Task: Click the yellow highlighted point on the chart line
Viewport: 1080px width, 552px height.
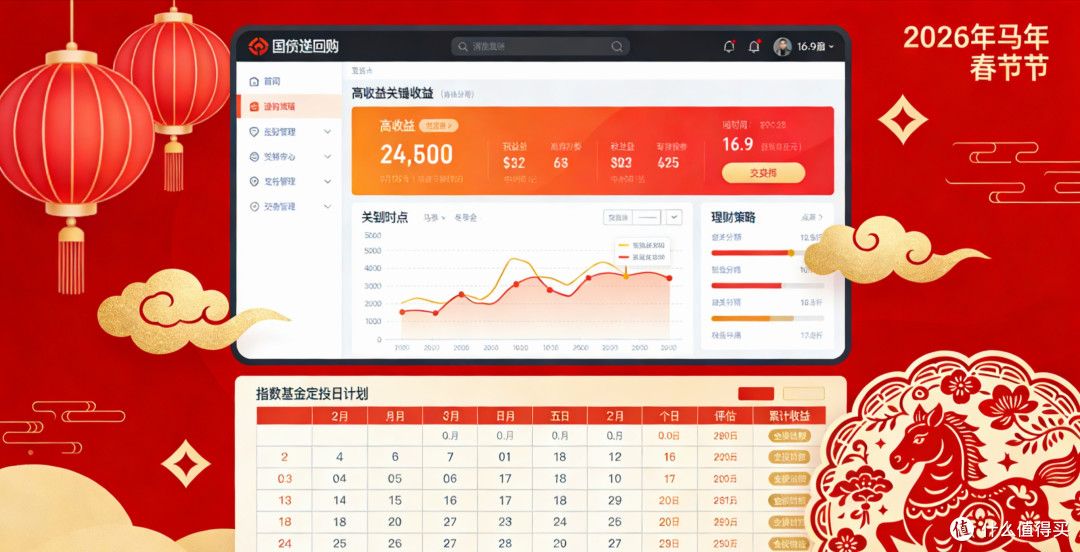Action: [x=626, y=276]
